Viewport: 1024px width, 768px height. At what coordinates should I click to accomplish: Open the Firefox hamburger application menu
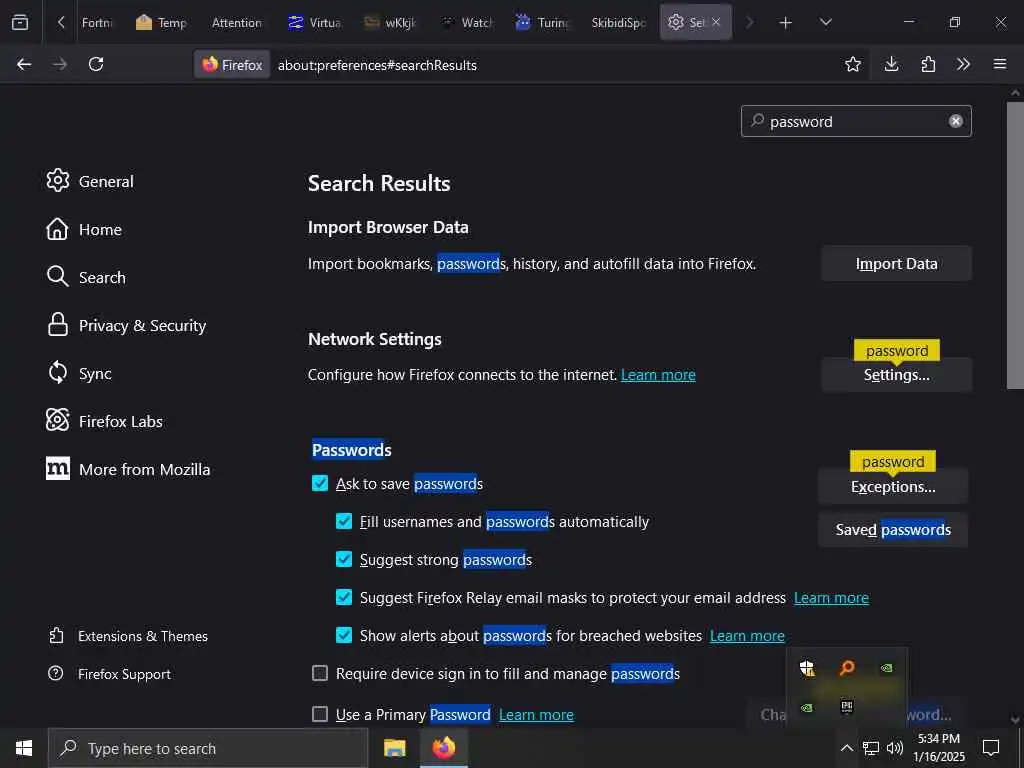(999, 64)
